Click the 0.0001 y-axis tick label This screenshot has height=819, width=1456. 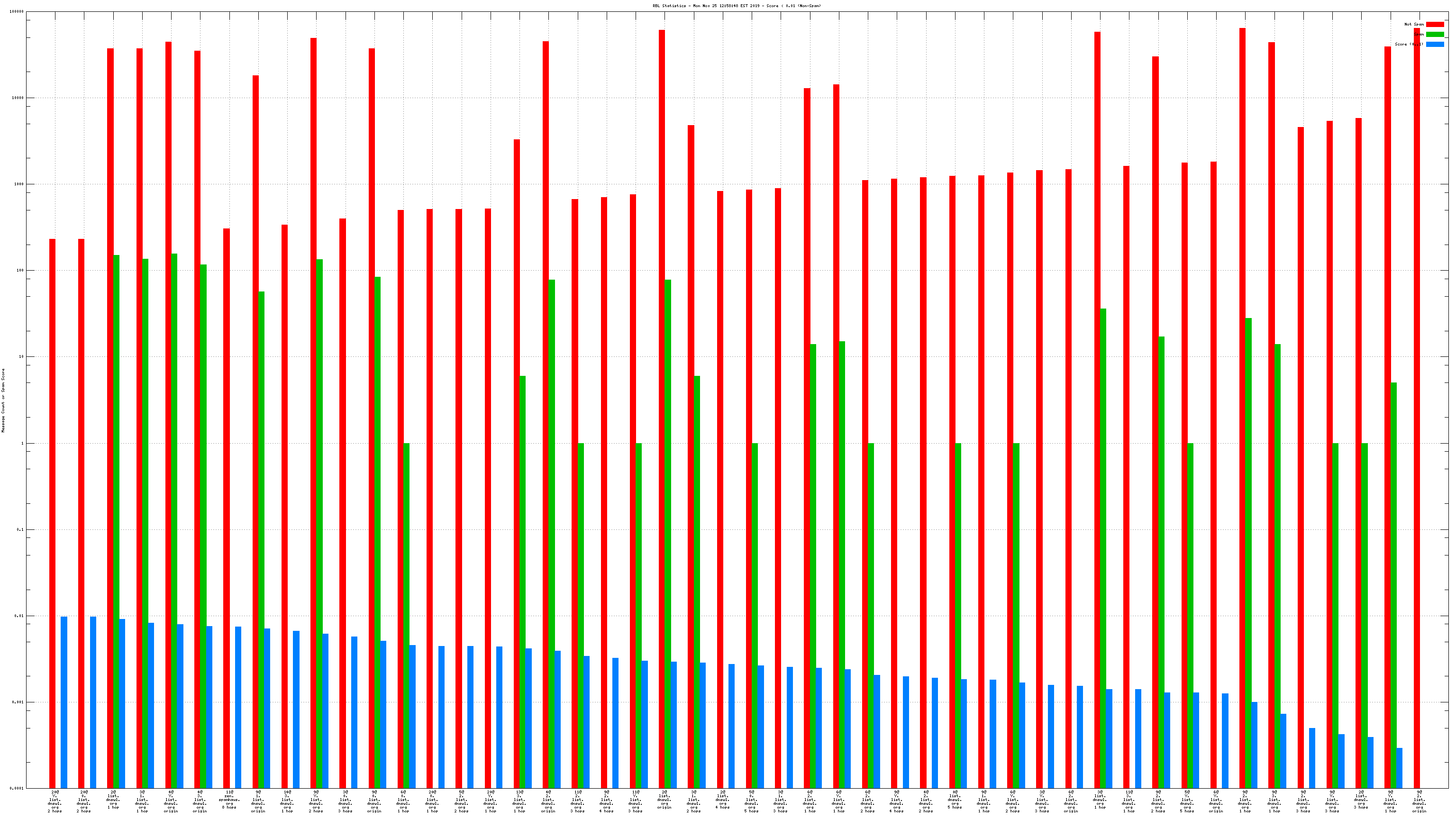click(17, 789)
